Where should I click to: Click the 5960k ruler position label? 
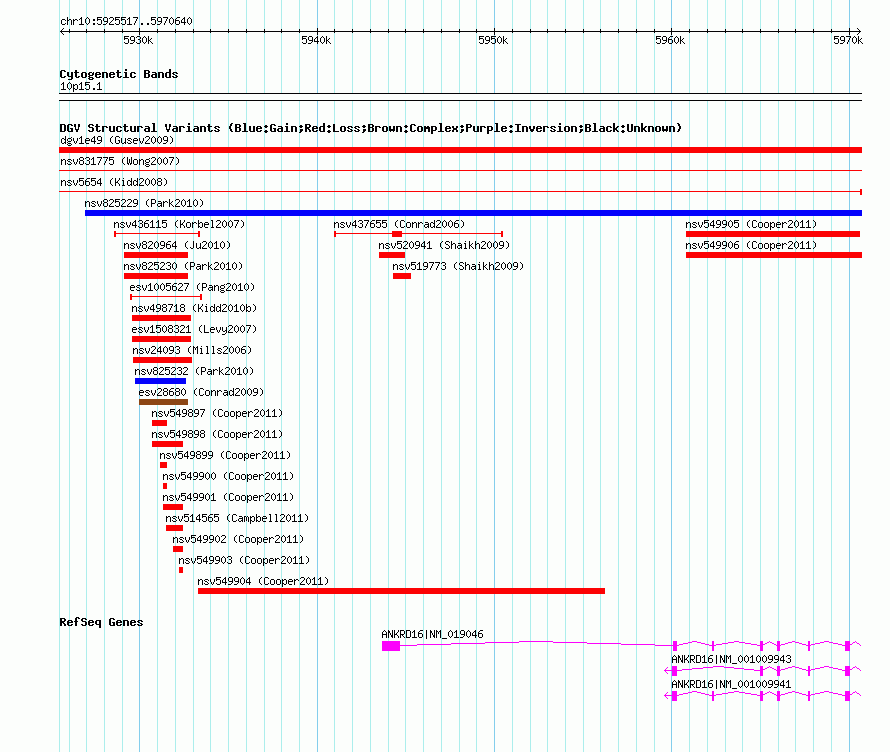pos(670,40)
